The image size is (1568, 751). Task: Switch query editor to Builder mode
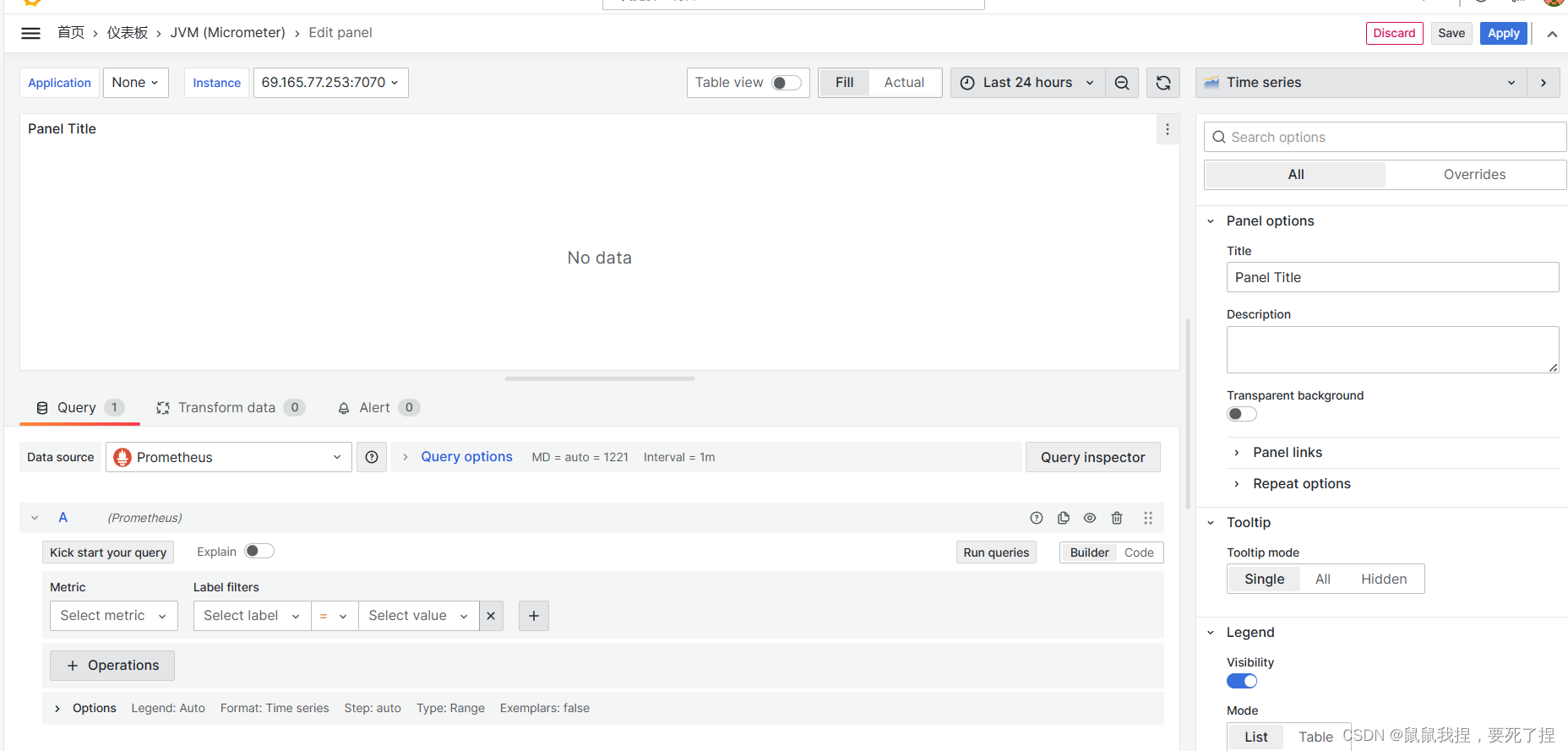point(1089,552)
